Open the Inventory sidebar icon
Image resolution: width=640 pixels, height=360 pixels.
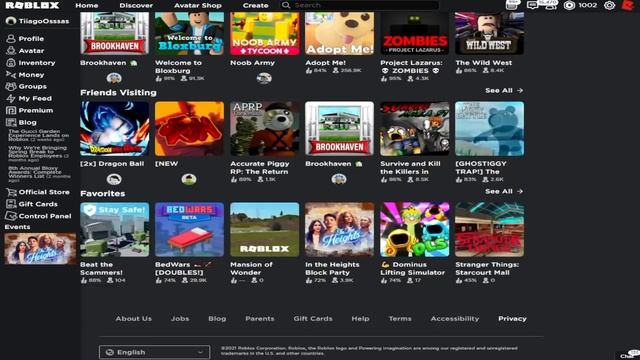coord(11,63)
